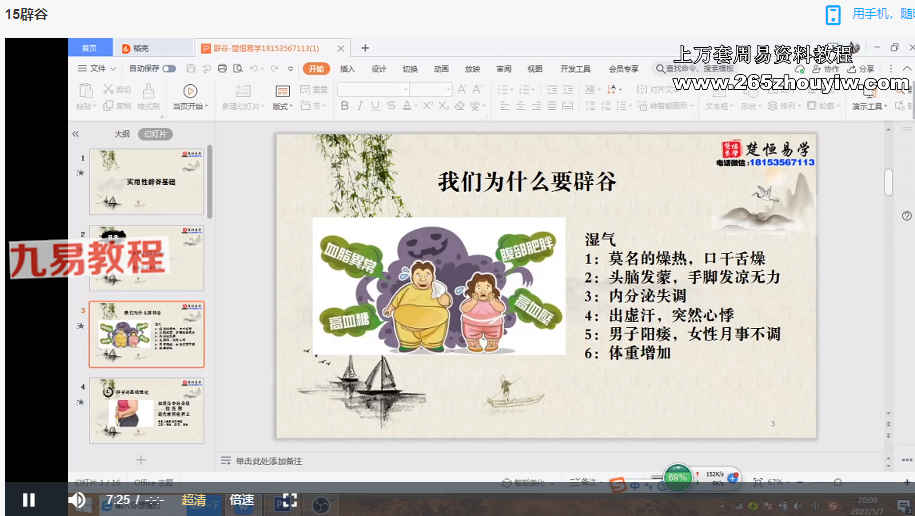Click the 协作 collaborate button

click(826, 68)
